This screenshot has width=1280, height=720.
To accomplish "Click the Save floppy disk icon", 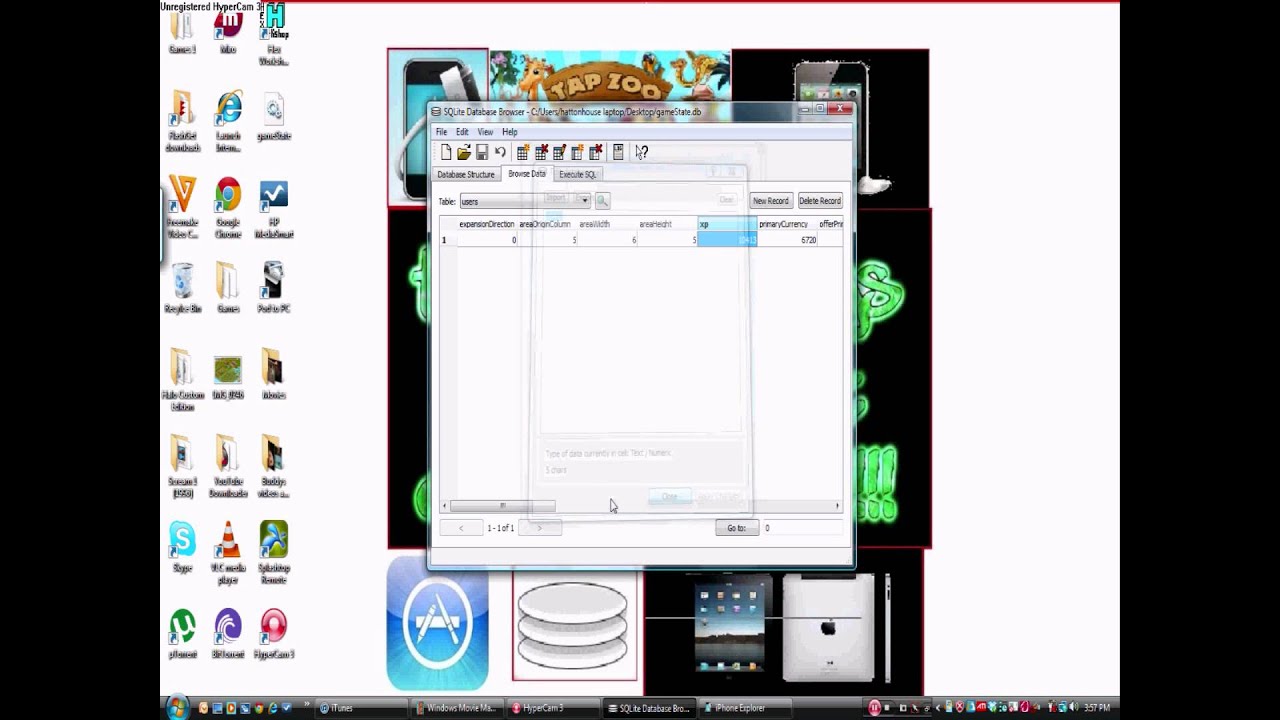I will [x=482, y=152].
